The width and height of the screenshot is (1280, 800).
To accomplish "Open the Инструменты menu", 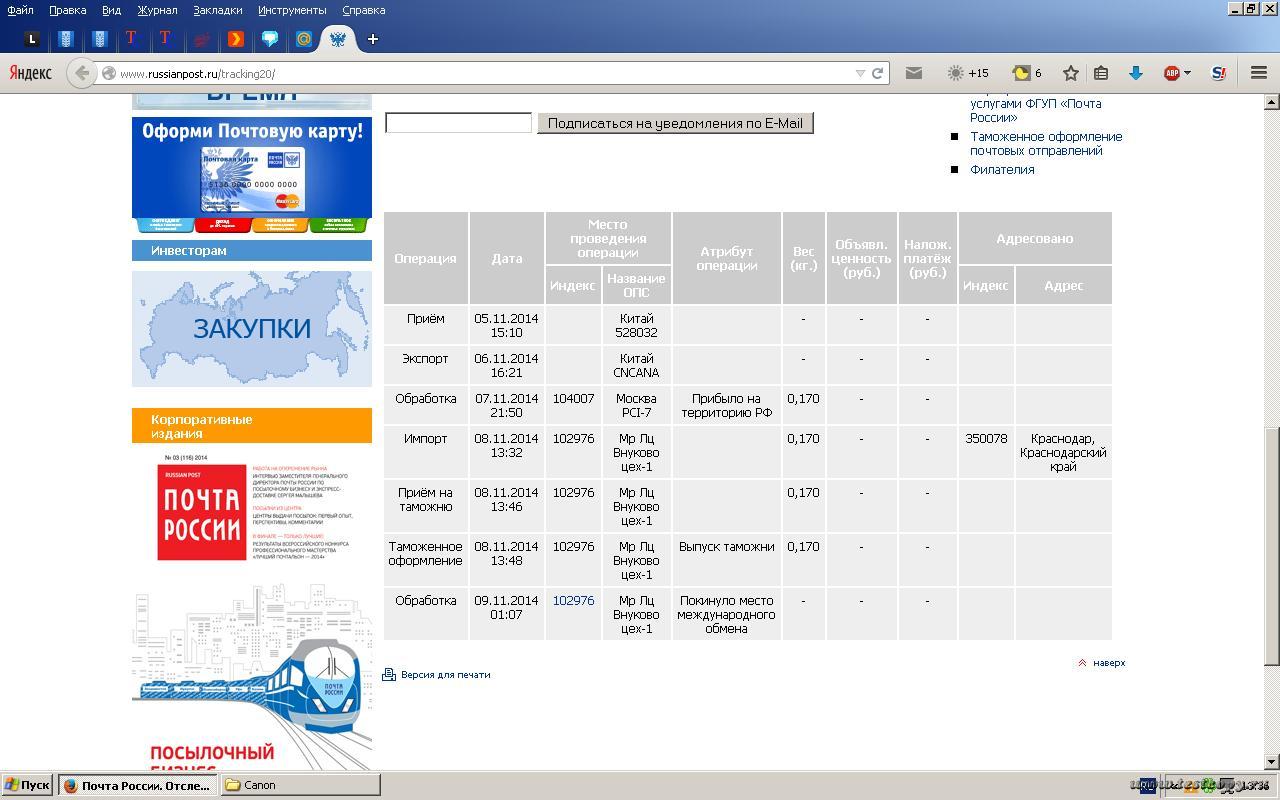I will (292, 10).
